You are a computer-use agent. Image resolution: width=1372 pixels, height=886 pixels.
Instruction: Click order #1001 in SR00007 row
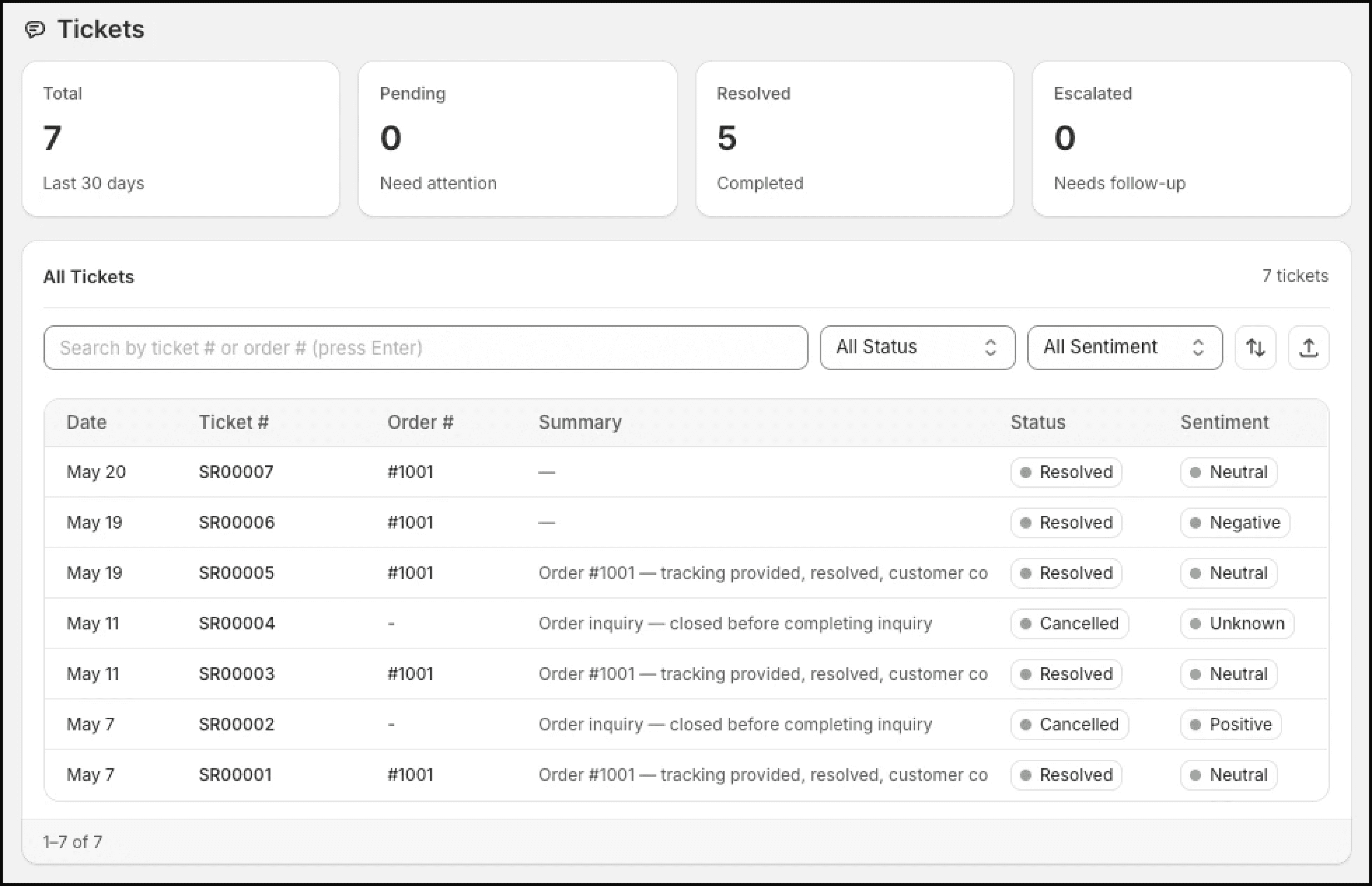(x=410, y=472)
